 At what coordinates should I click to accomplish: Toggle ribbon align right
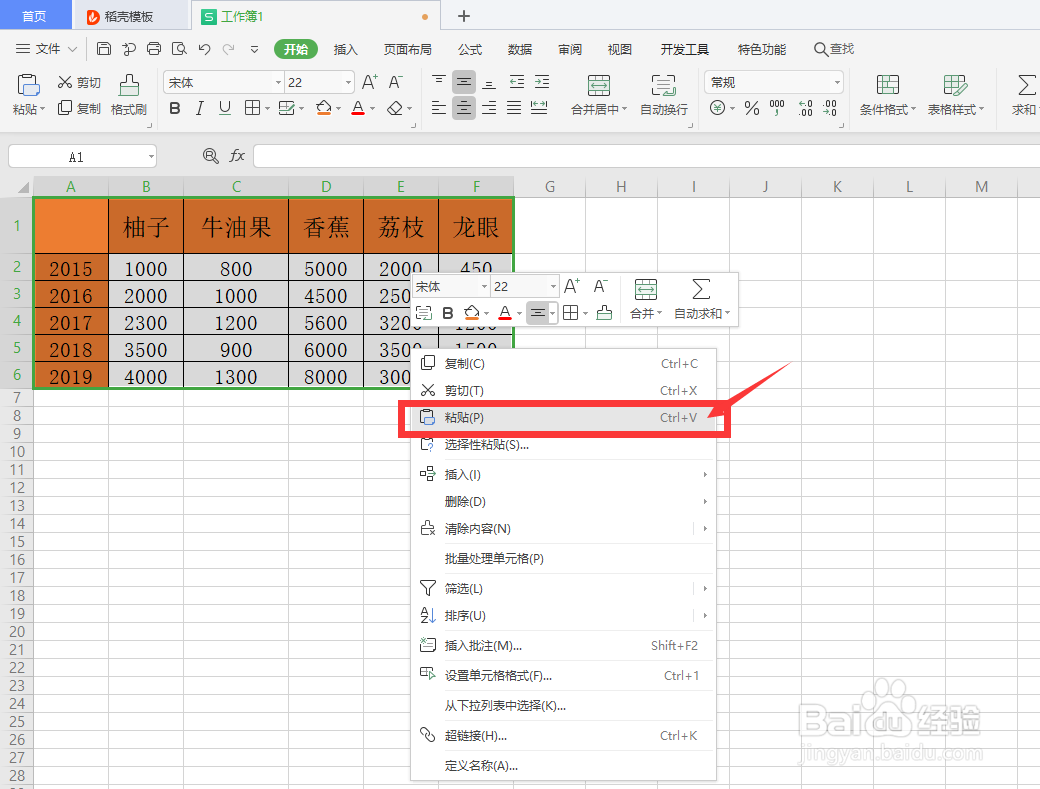[489, 107]
